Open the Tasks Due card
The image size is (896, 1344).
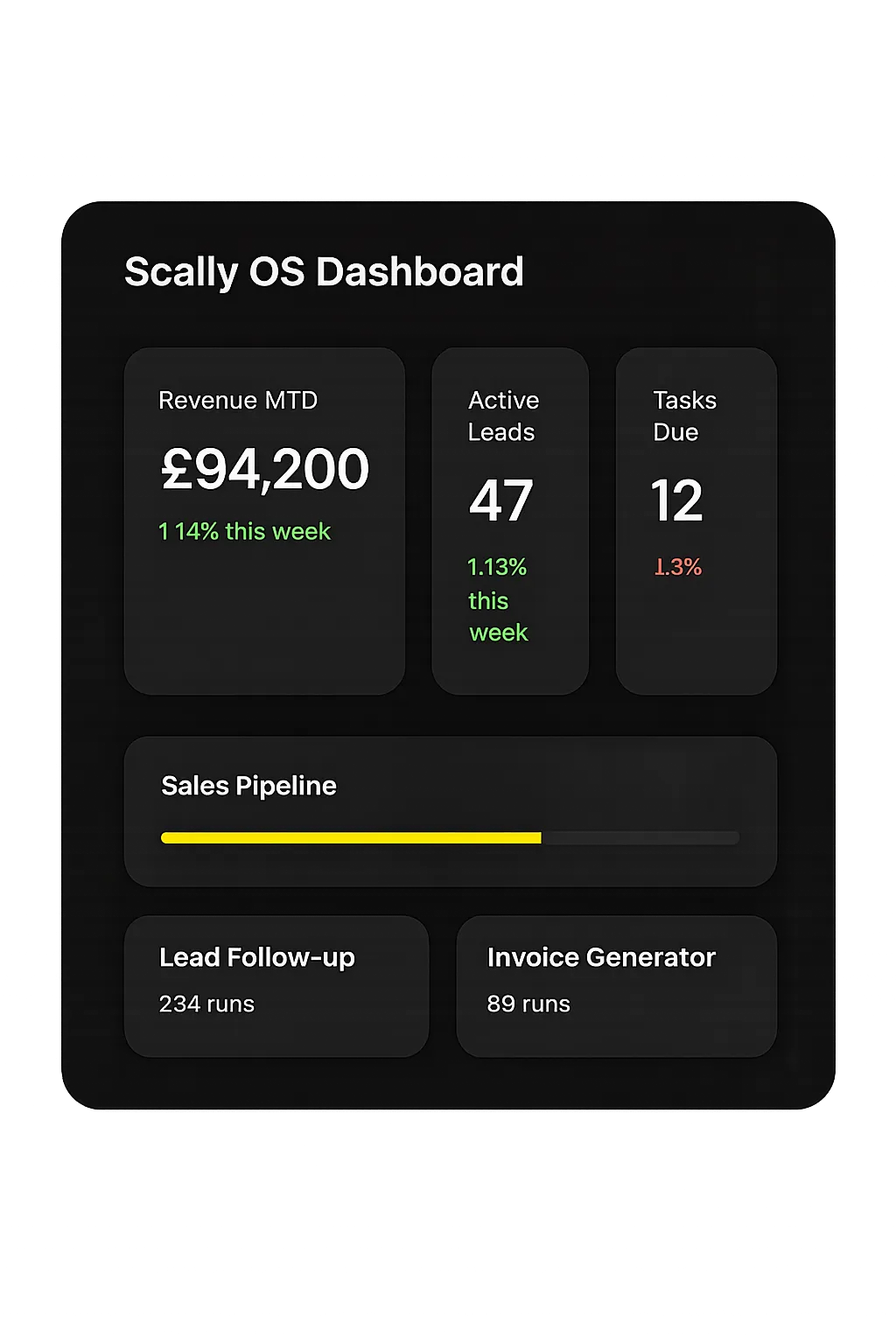(x=696, y=521)
